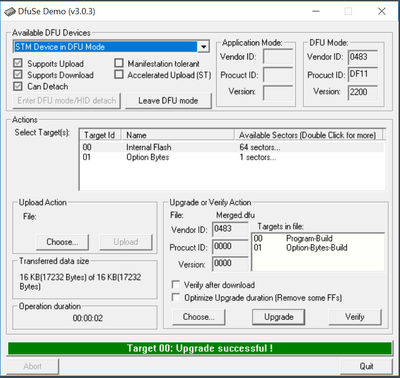Click the Upgrade button
The height and width of the screenshot is (378, 400).
[x=279, y=317]
